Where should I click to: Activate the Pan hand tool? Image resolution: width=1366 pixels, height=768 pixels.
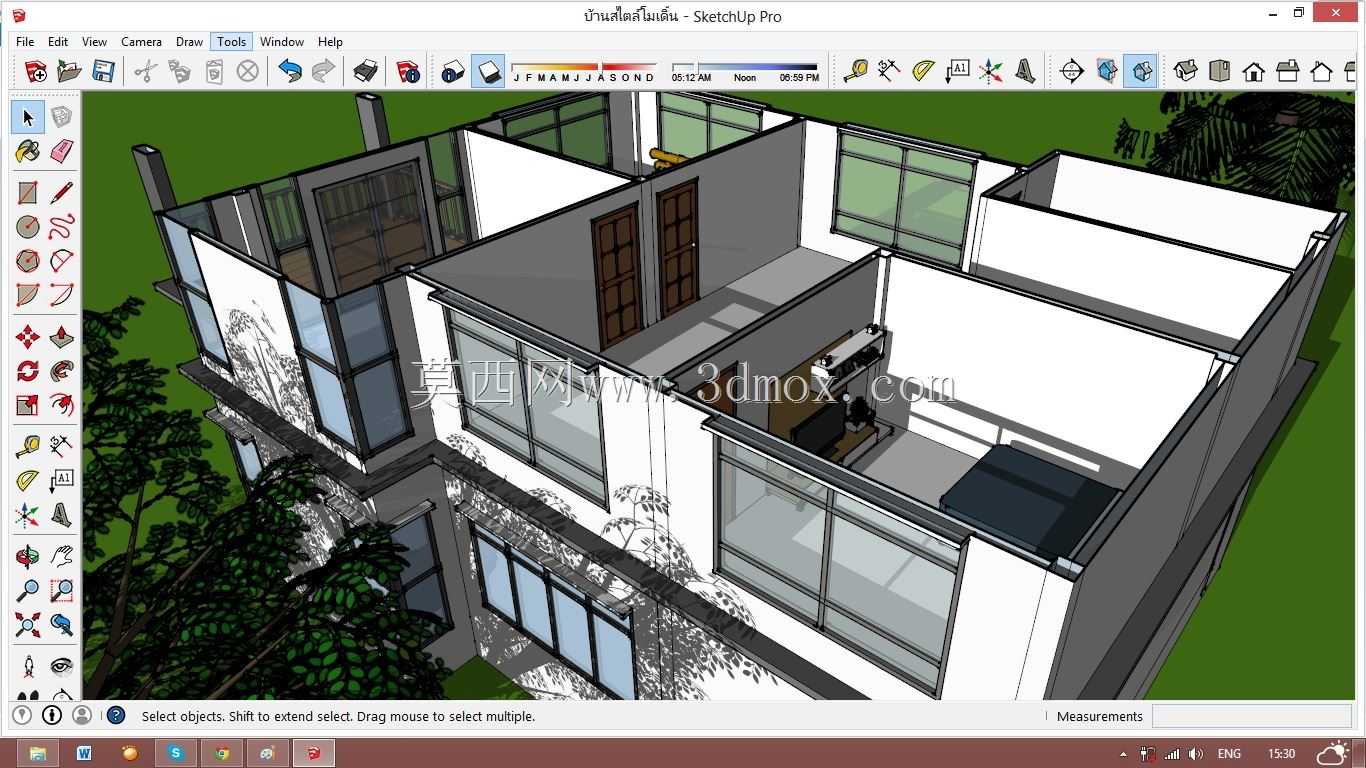tap(62, 556)
